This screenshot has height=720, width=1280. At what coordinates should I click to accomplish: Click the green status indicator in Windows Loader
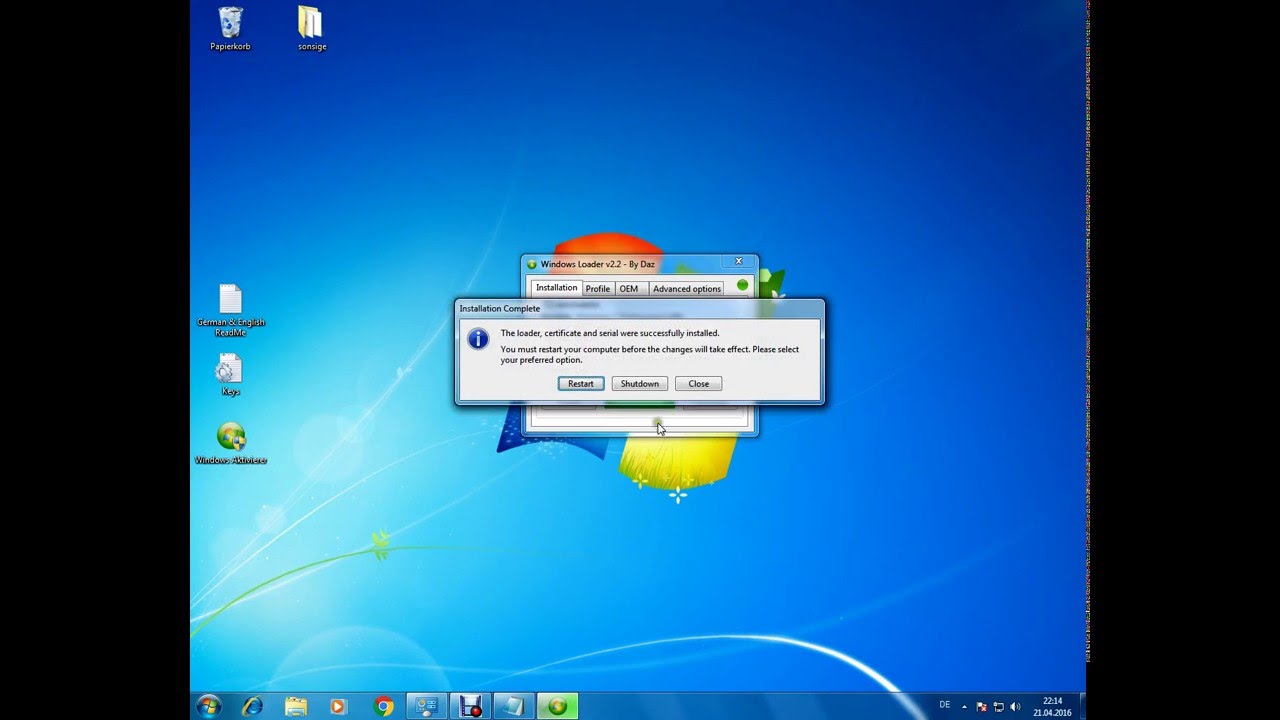point(742,285)
